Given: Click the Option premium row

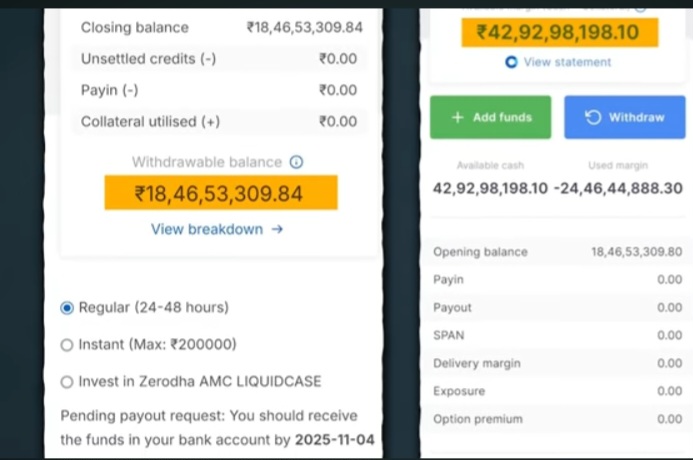Looking at the screenshot, I should click(557, 419).
